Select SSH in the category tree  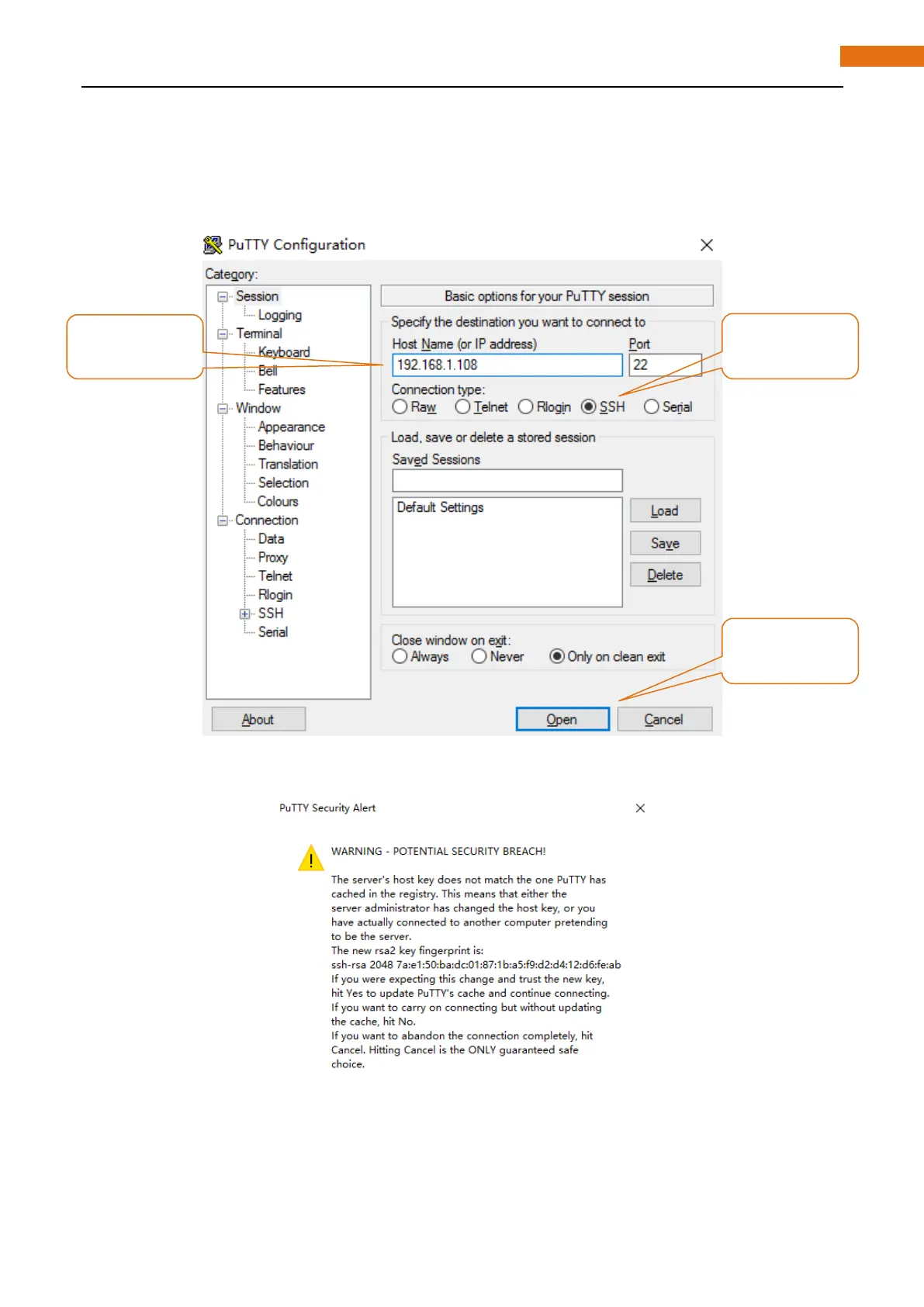click(271, 613)
